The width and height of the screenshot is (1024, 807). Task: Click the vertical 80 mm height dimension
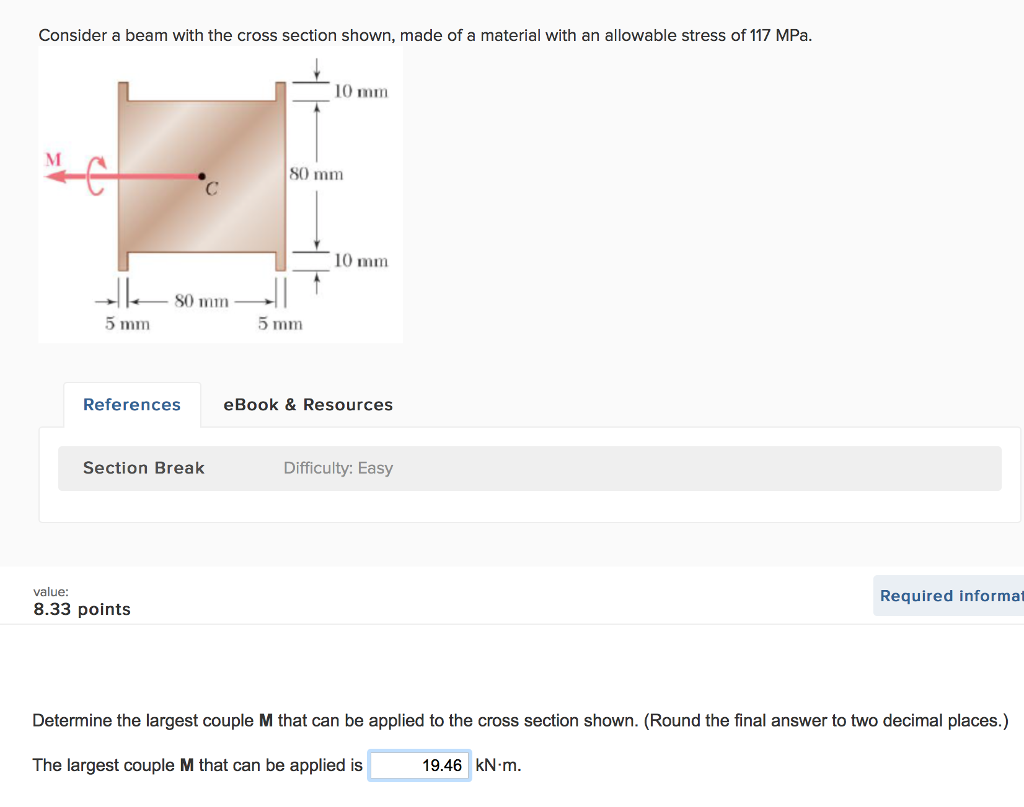pyautogui.click(x=316, y=175)
